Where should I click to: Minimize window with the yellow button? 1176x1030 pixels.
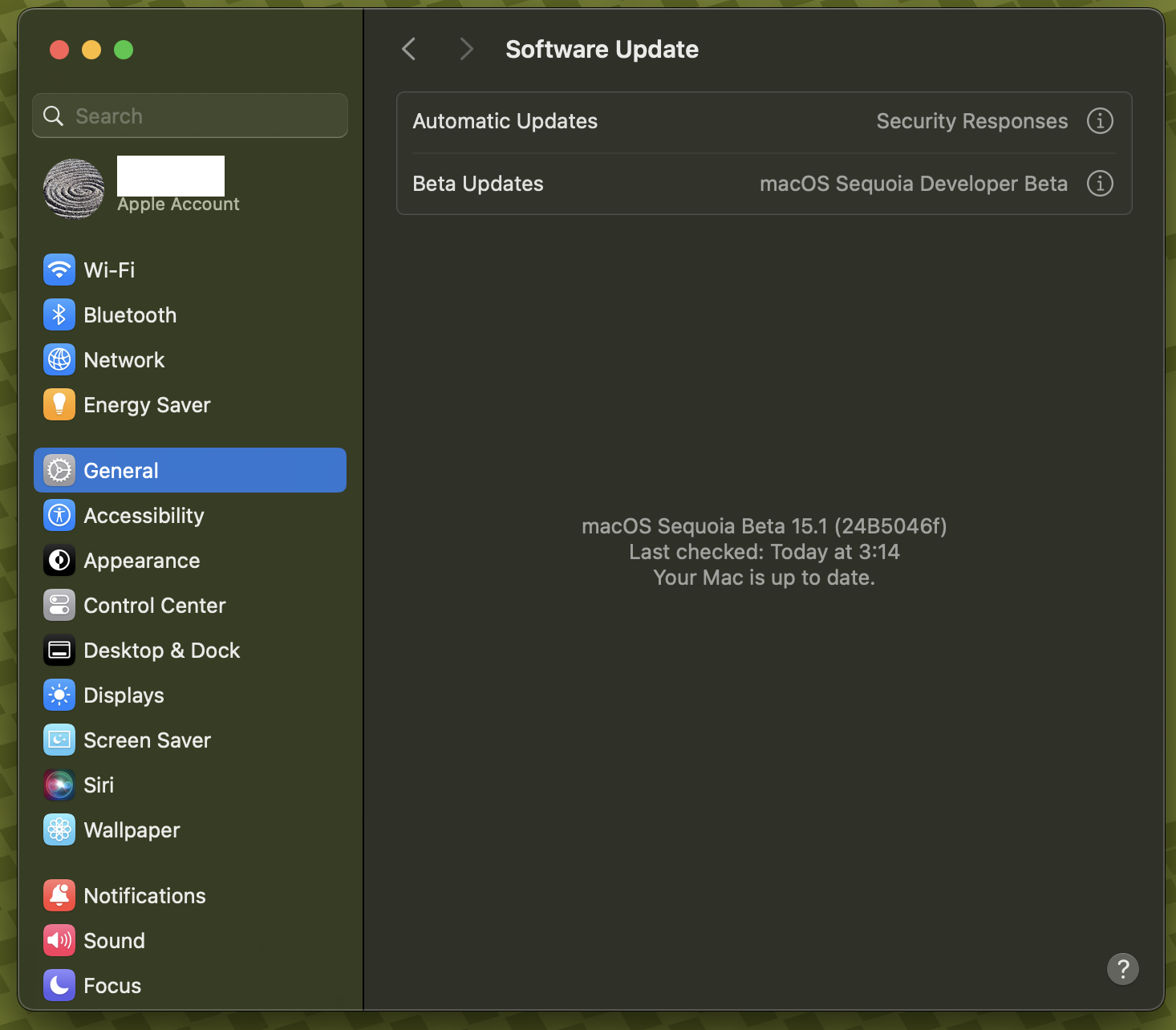click(x=91, y=50)
